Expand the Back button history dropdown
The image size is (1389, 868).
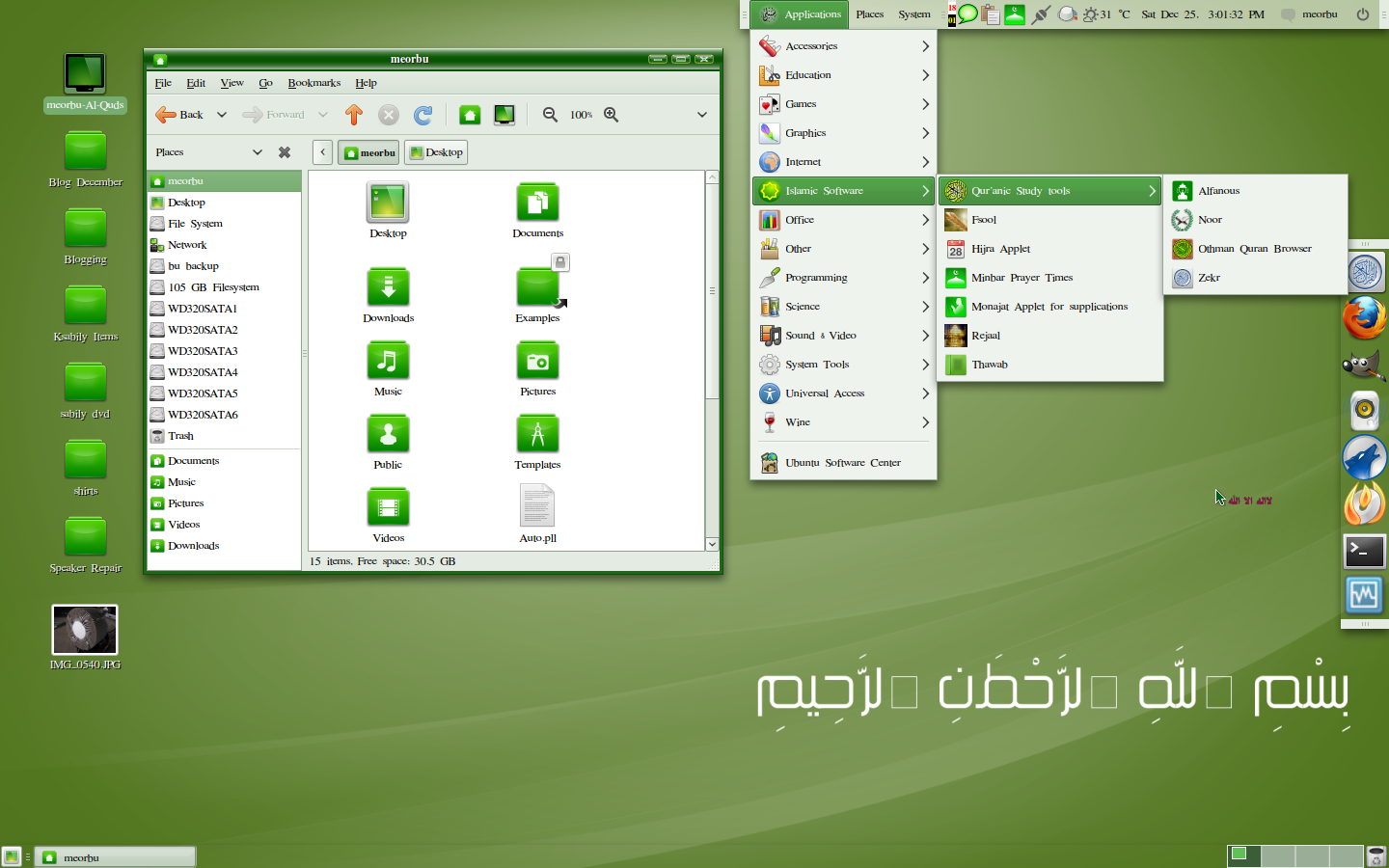[x=221, y=114]
